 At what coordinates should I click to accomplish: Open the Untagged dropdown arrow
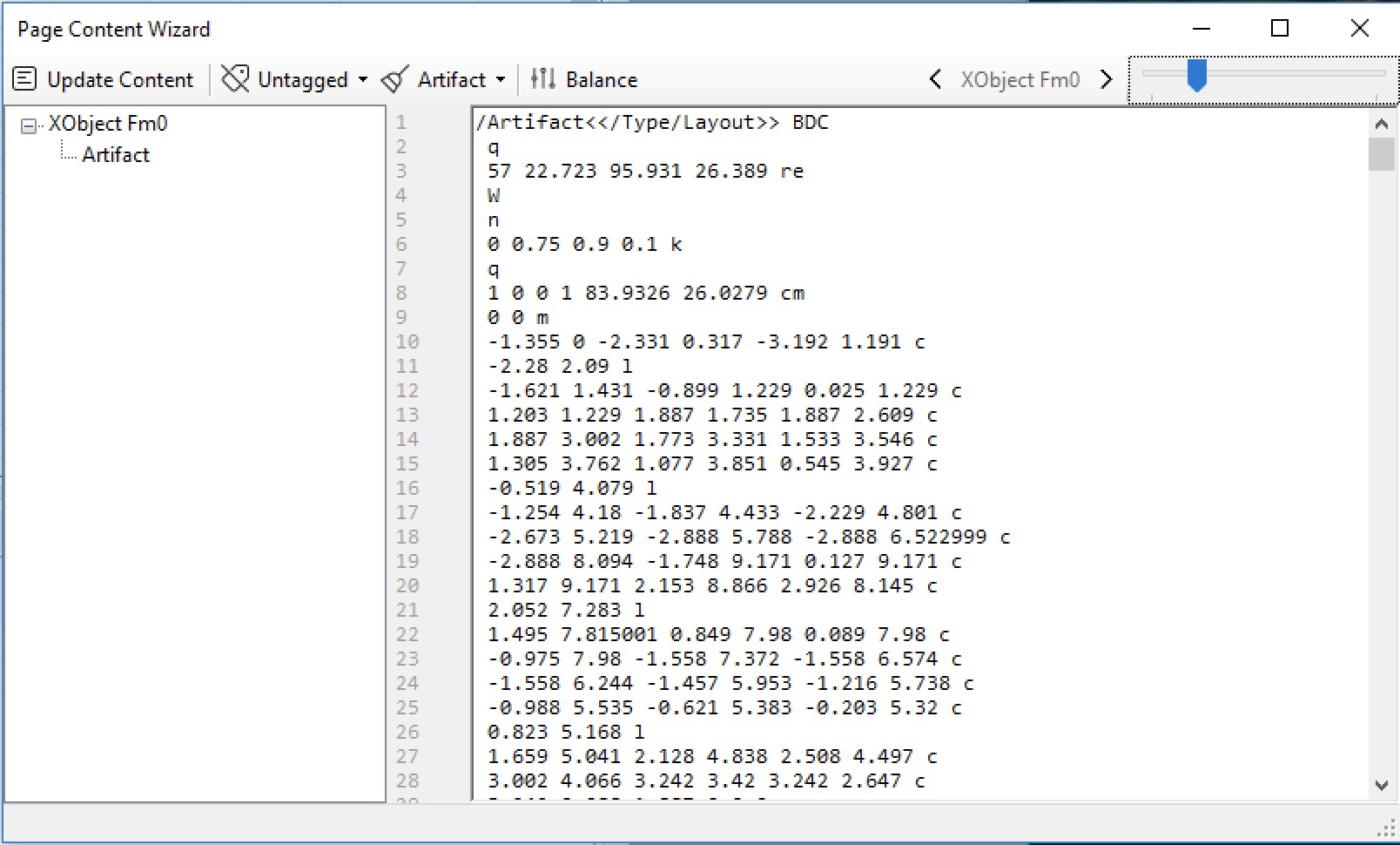[x=363, y=79]
